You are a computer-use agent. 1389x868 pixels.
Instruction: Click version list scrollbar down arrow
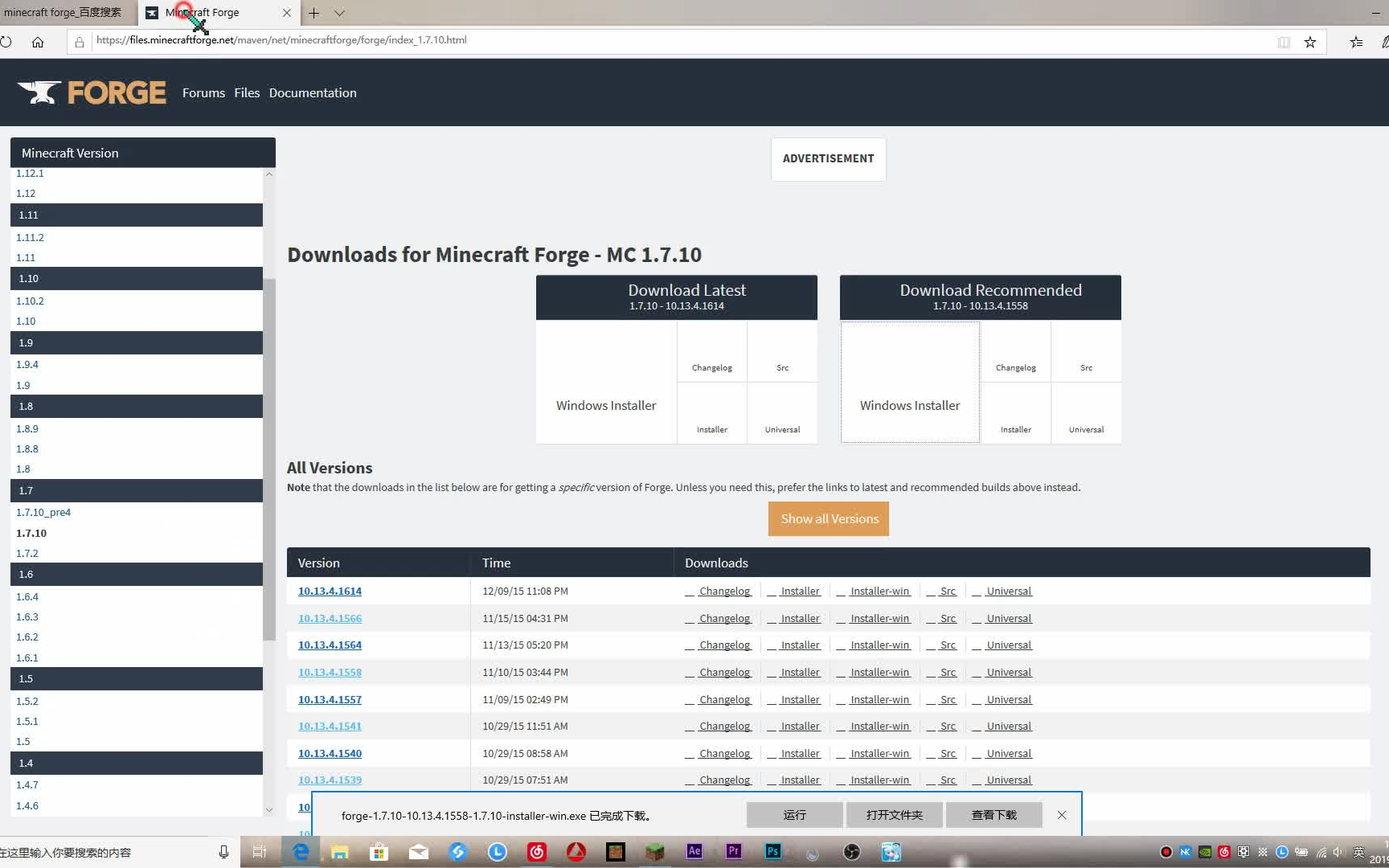[x=269, y=810]
